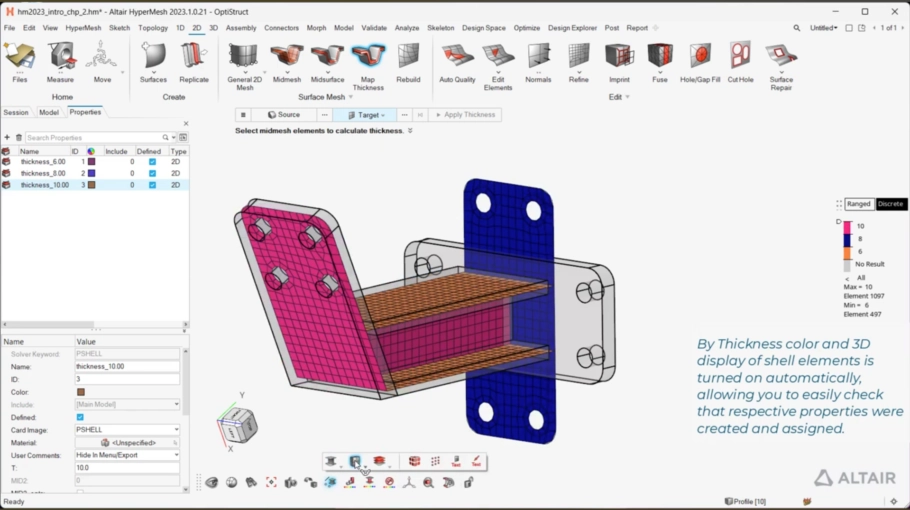The image size is (910, 510).
Task: Click the Apply Thickness button
Action: pyautogui.click(x=465, y=115)
